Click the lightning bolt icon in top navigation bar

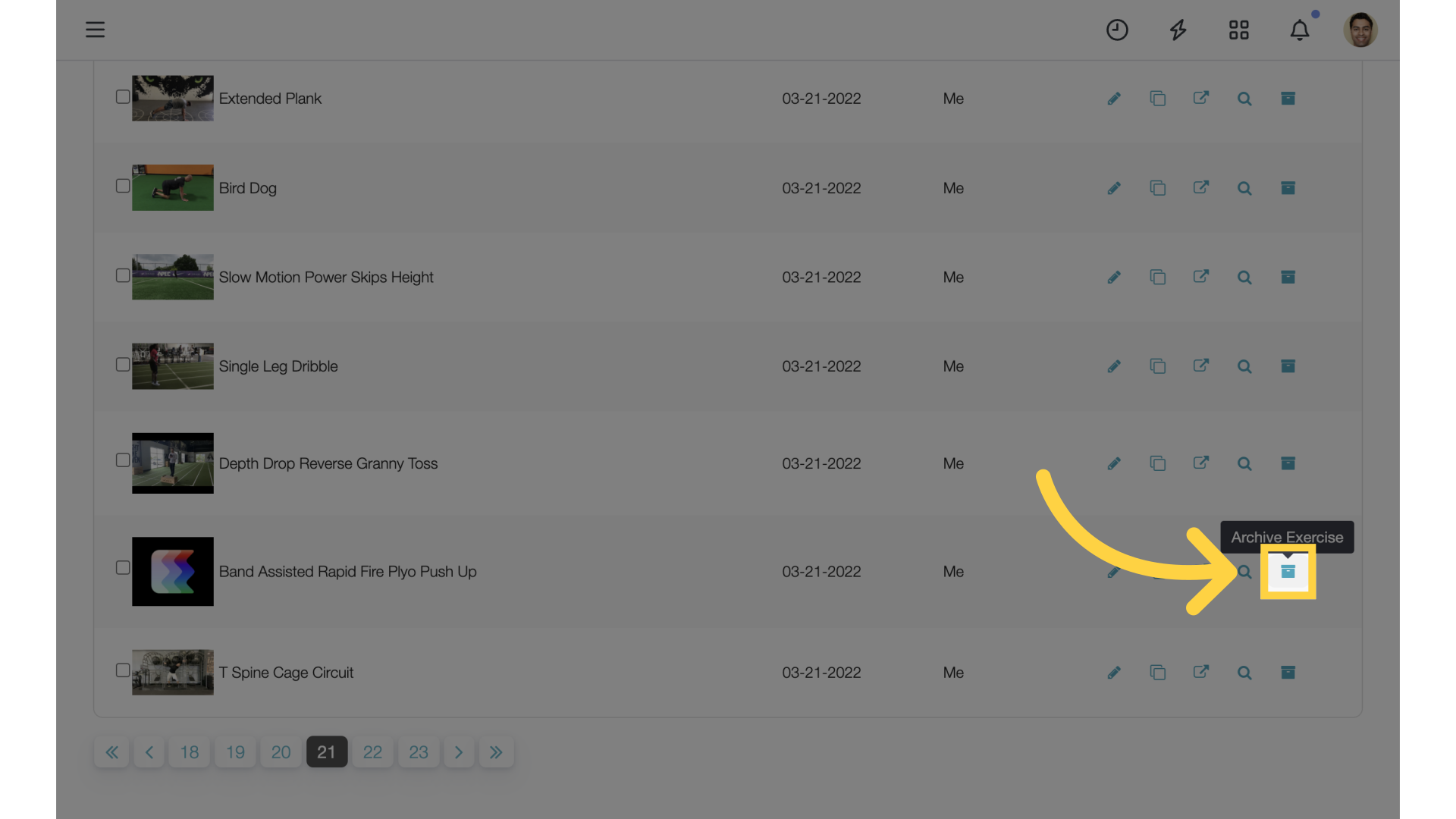1178,30
